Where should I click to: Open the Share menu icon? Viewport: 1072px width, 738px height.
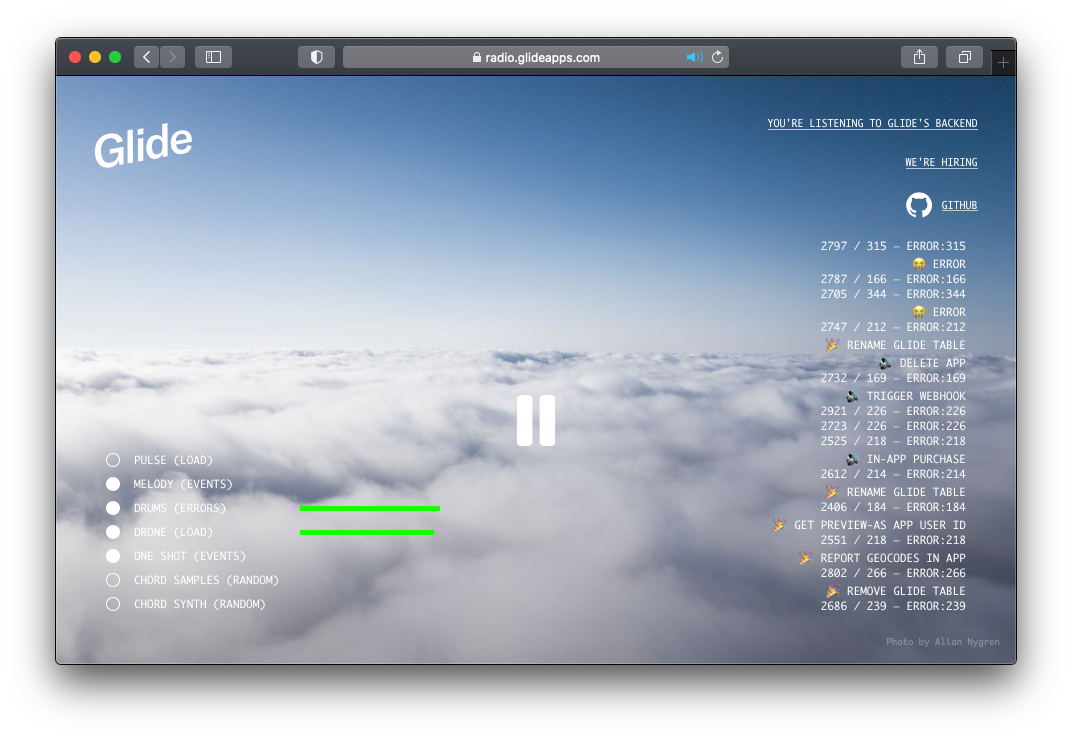(920, 57)
